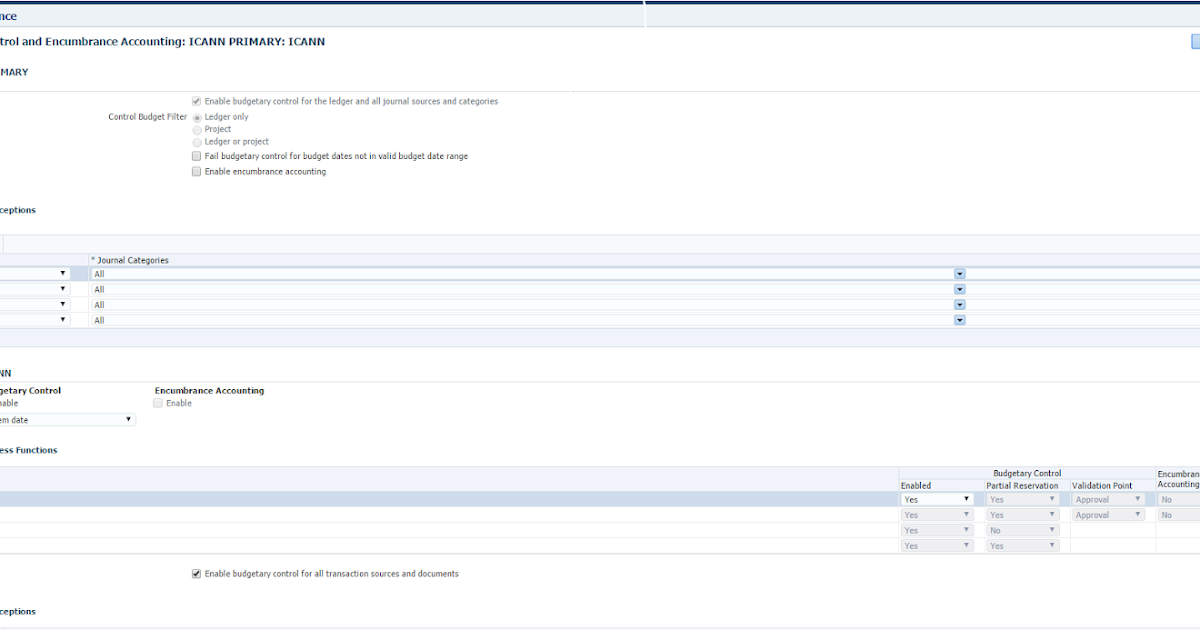
Task: Open the first Journal Categories All dropdown
Action: pos(959,273)
